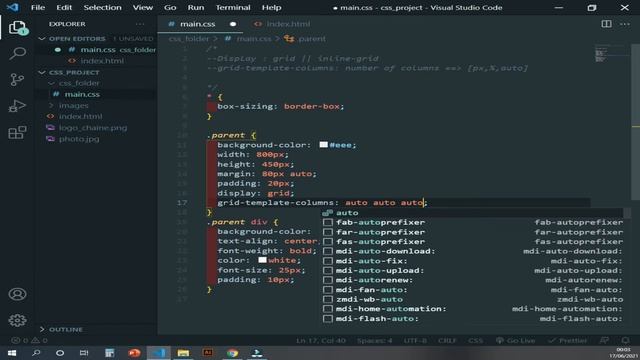Choose the mdi-auto-download suggestion

click(472, 251)
